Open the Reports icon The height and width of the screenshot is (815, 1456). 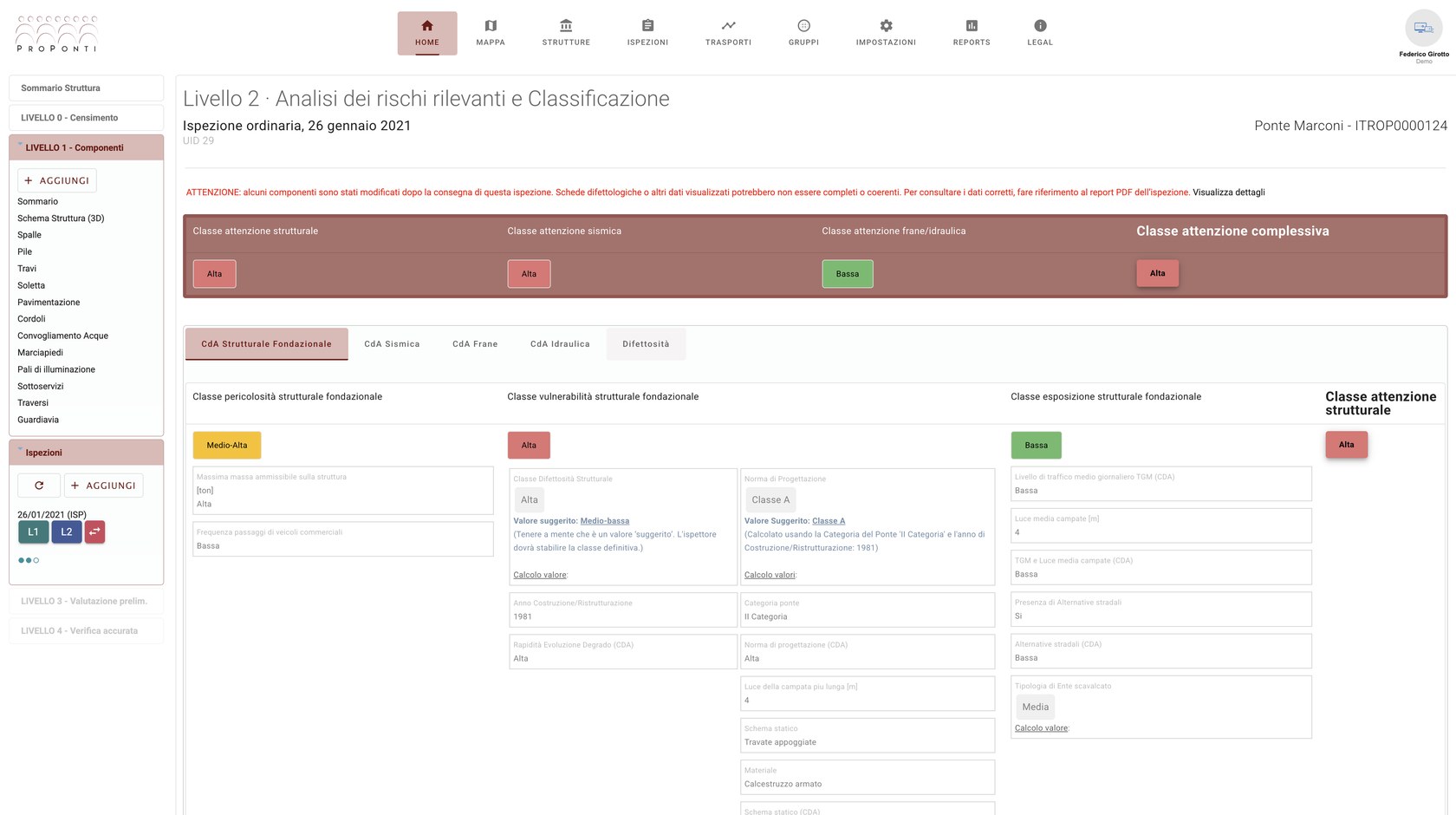pyautogui.click(x=972, y=26)
